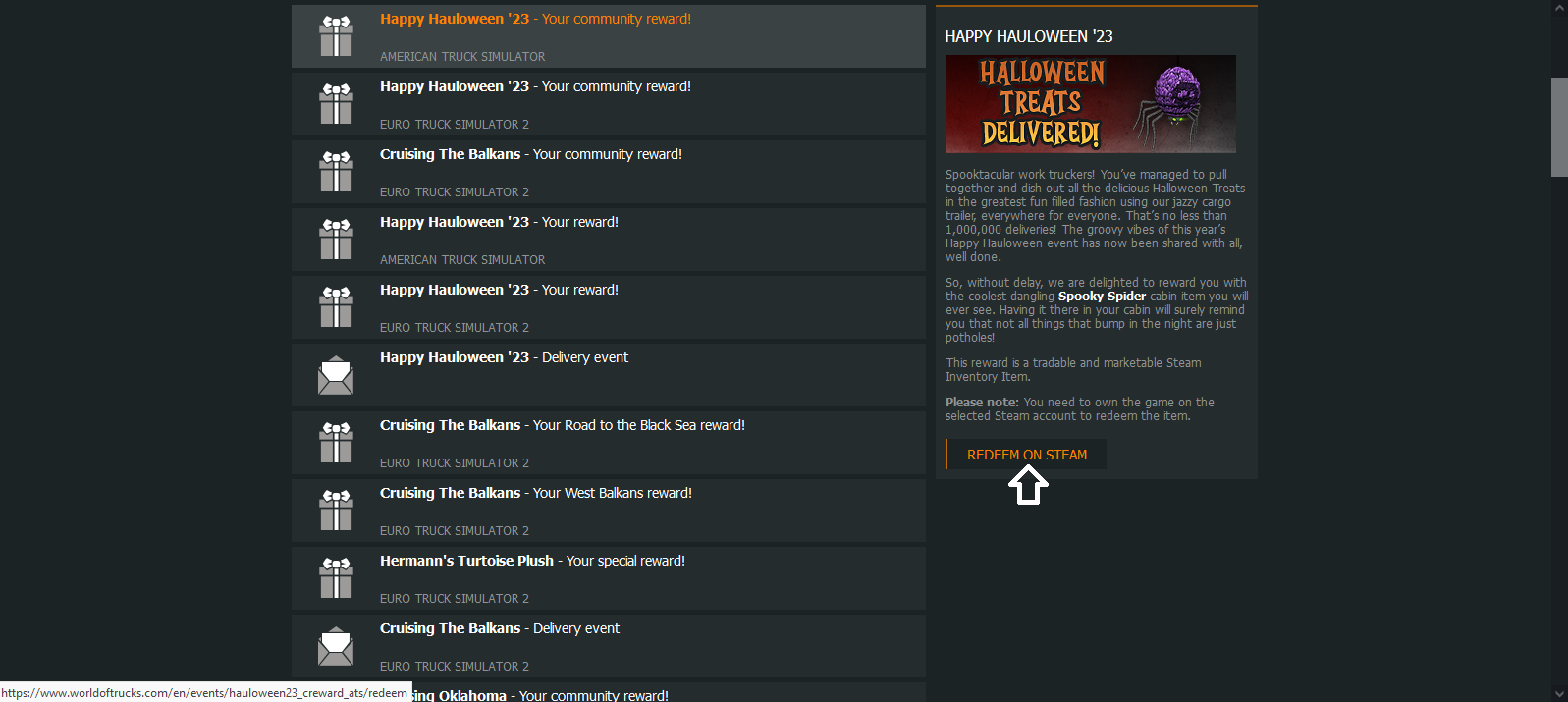Open Hermann's Turtoise Plush special reward message
This screenshot has width=1568, height=702.
click(x=609, y=578)
